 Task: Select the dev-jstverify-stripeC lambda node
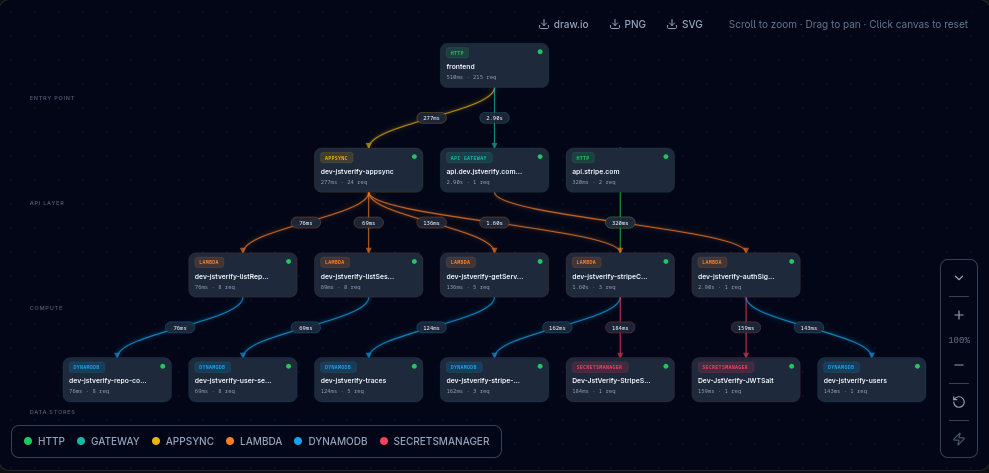point(620,275)
